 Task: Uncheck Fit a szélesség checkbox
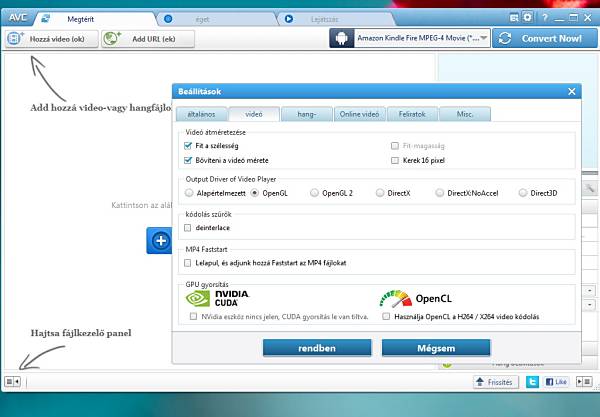click(188, 145)
